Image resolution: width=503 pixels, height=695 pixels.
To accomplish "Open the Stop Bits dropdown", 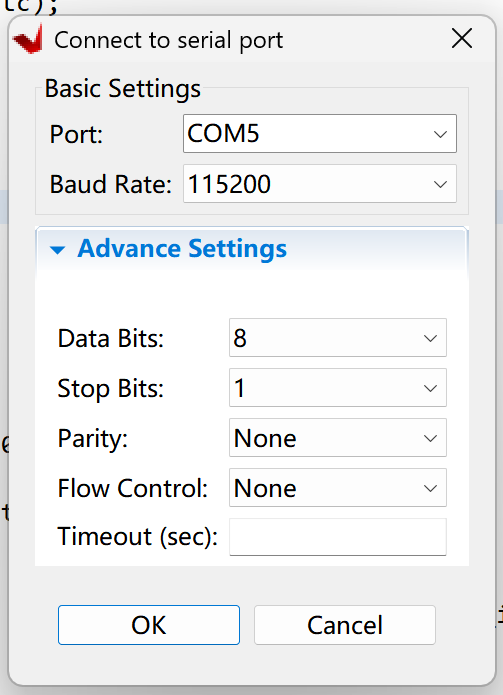I will tap(338, 387).
